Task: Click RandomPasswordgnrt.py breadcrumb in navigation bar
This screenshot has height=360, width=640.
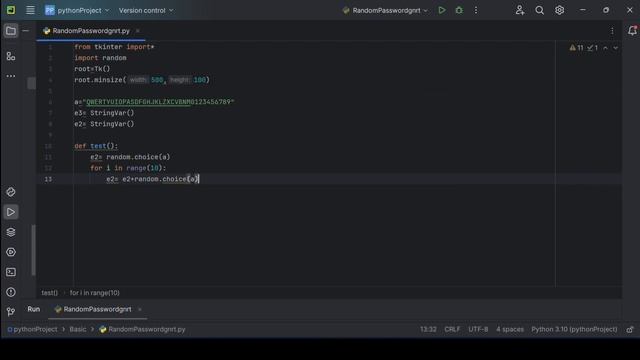Action: tap(142, 329)
